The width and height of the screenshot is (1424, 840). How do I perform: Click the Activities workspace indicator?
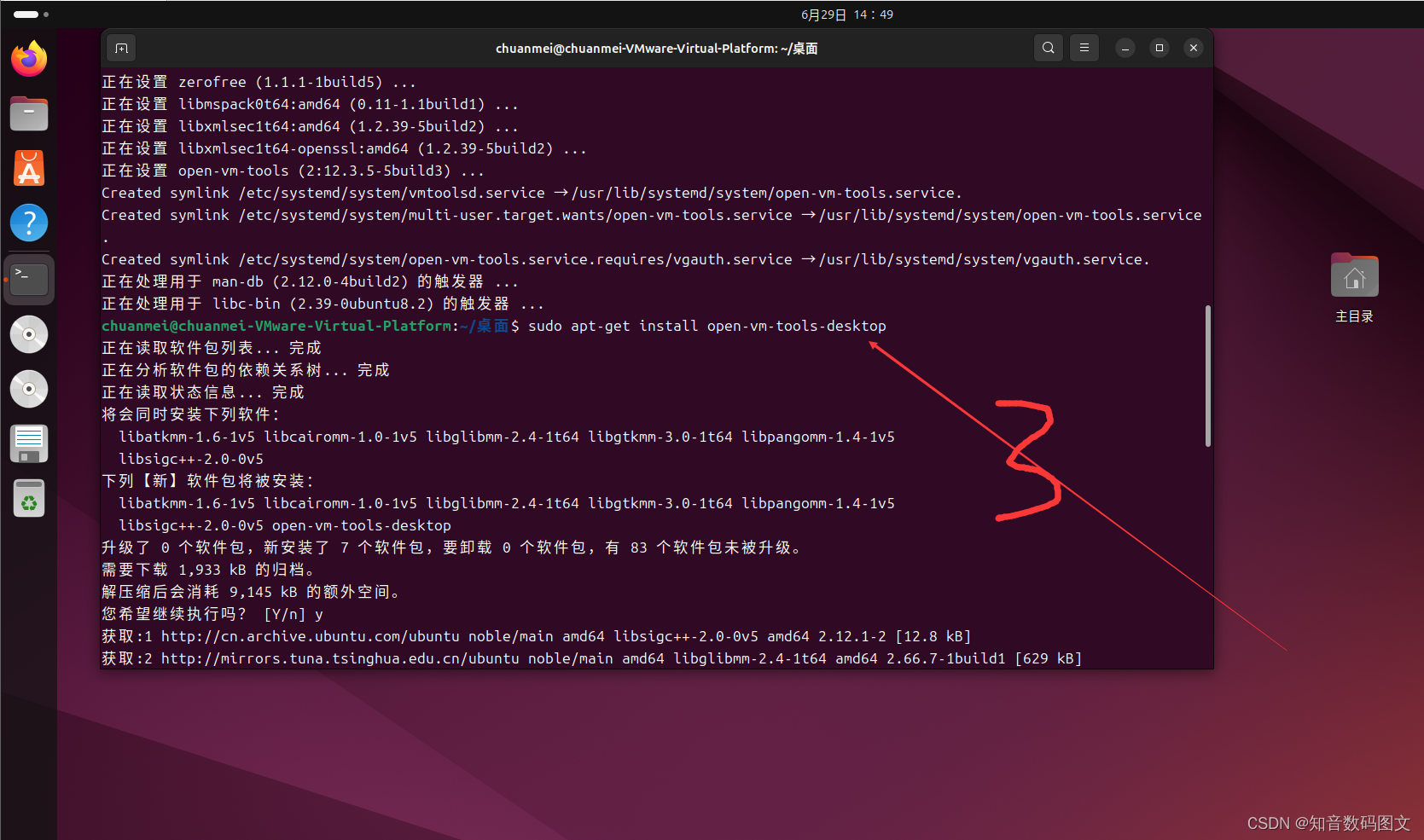(x=31, y=14)
